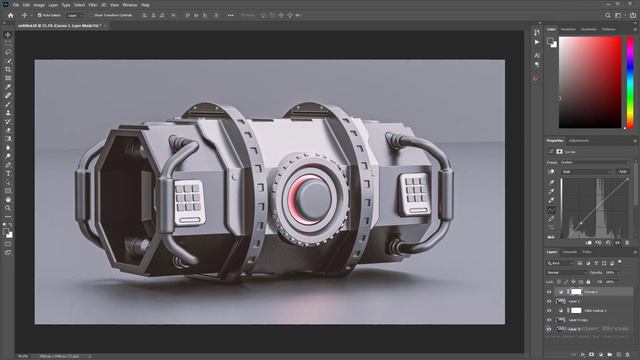640x360 pixels.
Task: Open the Auto-Select Layer dropdown
Action: click(75, 15)
